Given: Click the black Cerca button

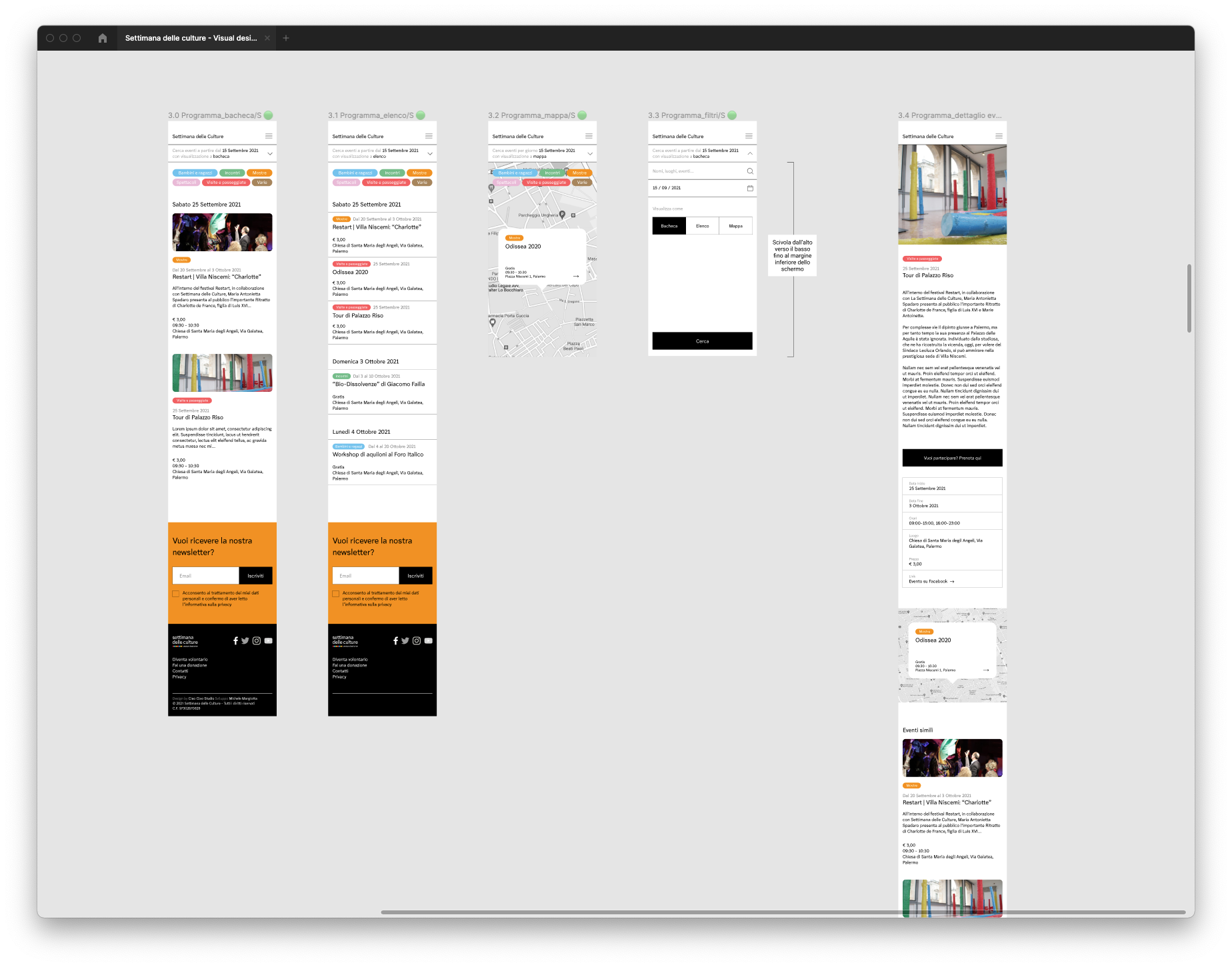Looking at the screenshot, I should 702,341.
